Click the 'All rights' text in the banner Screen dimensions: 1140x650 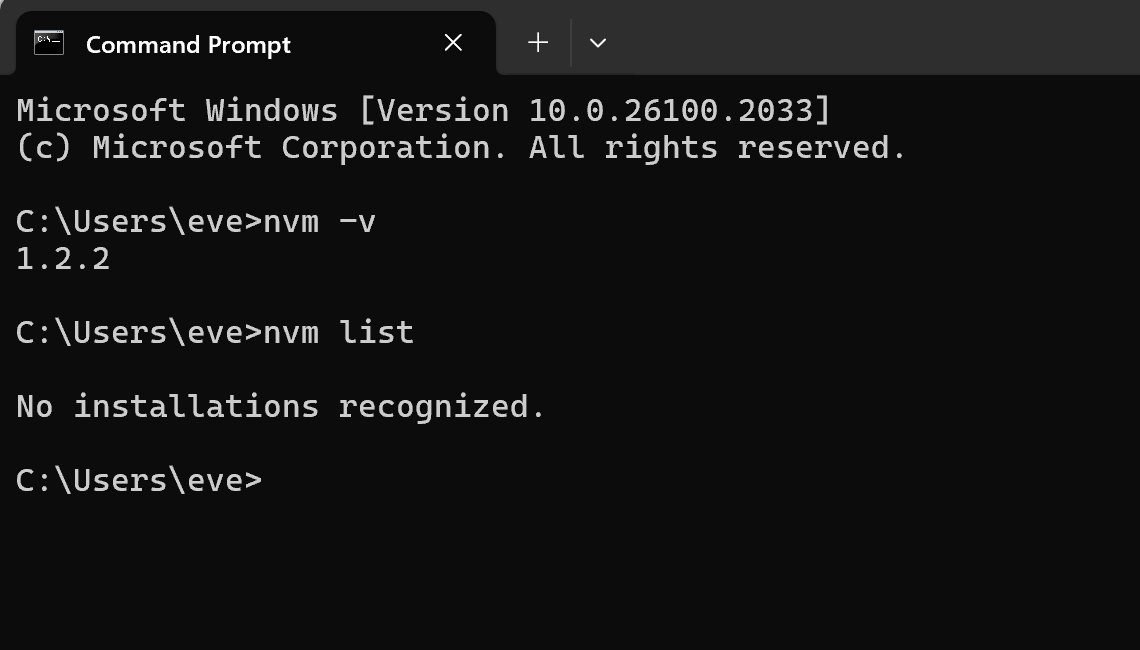coord(624,148)
